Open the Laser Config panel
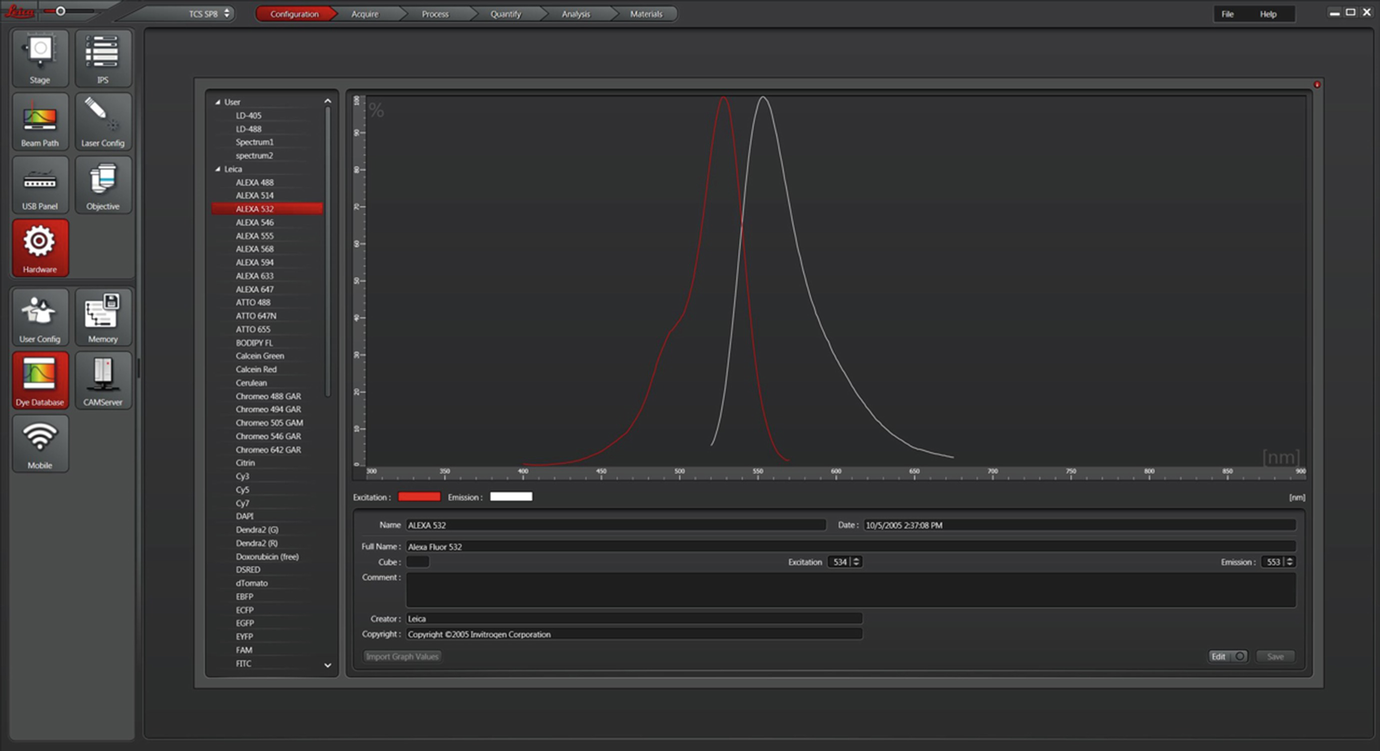The width and height of the screenshot is (1380, 751). pos(103,122)
